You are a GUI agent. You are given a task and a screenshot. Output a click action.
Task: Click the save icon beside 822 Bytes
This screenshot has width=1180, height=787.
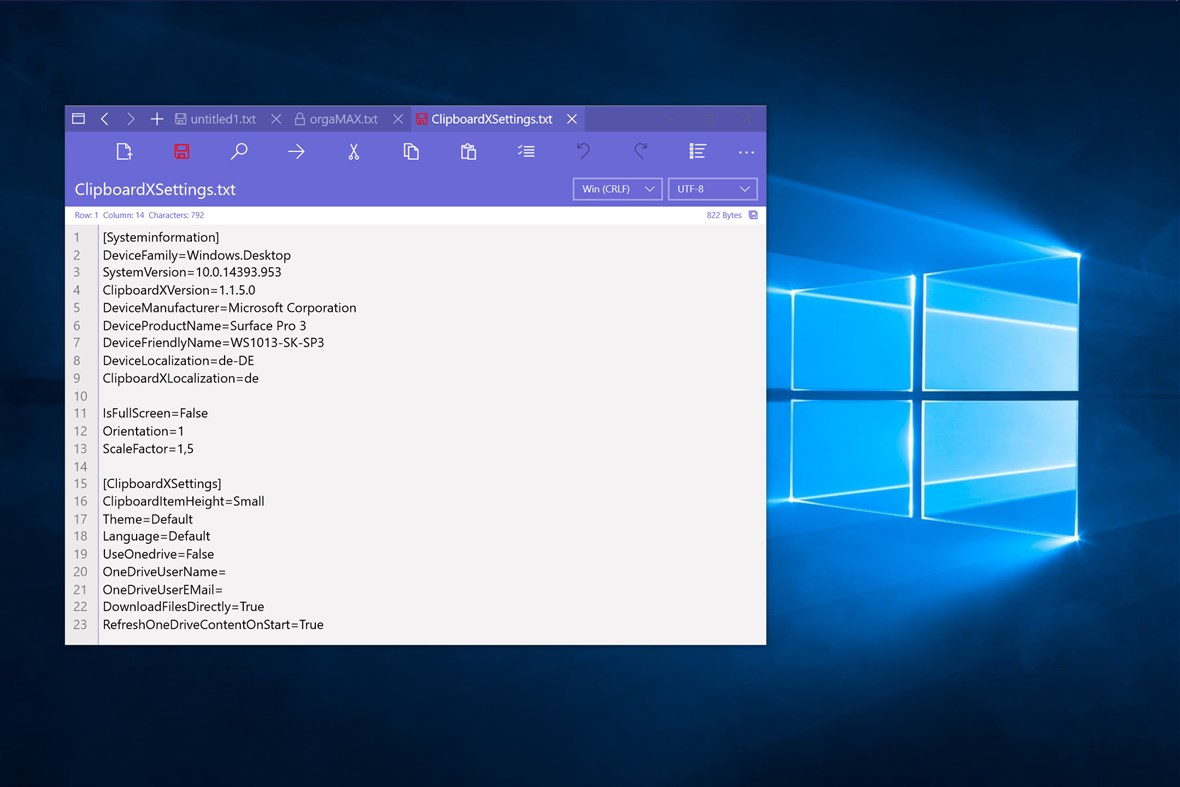pyautogui.click(x=753, y=214)
